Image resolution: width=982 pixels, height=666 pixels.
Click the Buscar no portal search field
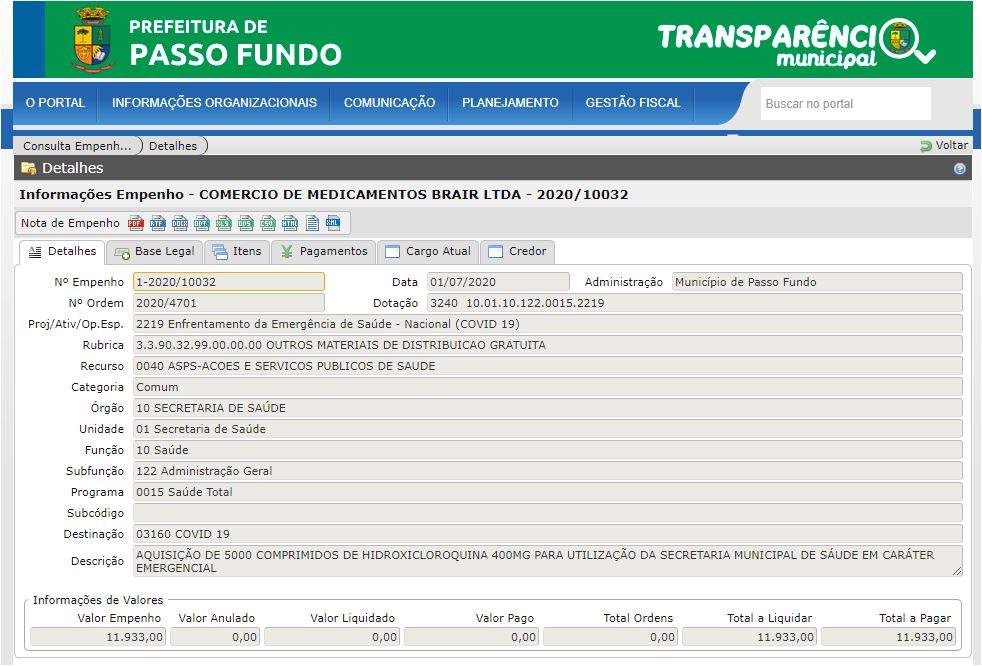pyautogui.click(x=844, y=104)
